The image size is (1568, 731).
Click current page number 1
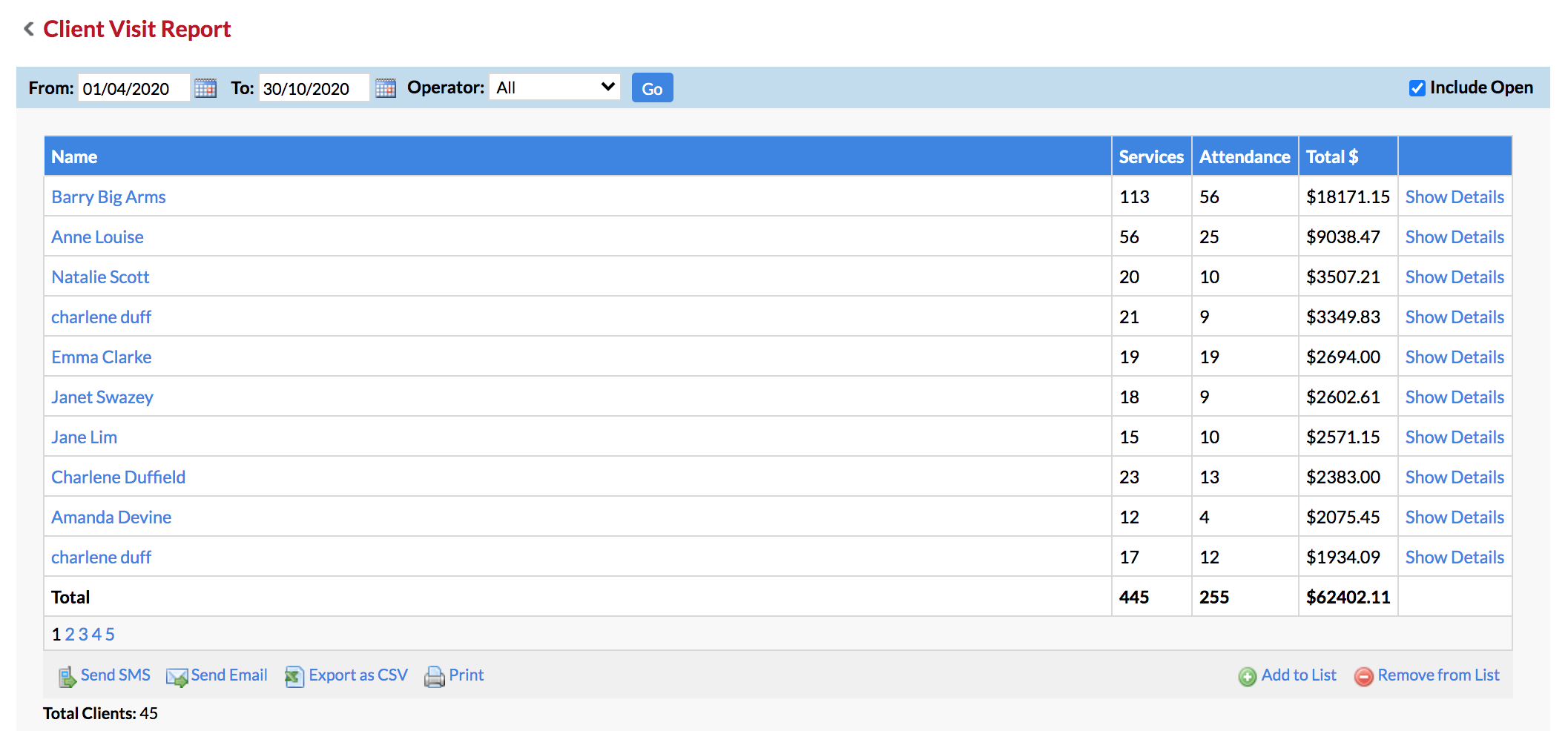coord(56,635)
